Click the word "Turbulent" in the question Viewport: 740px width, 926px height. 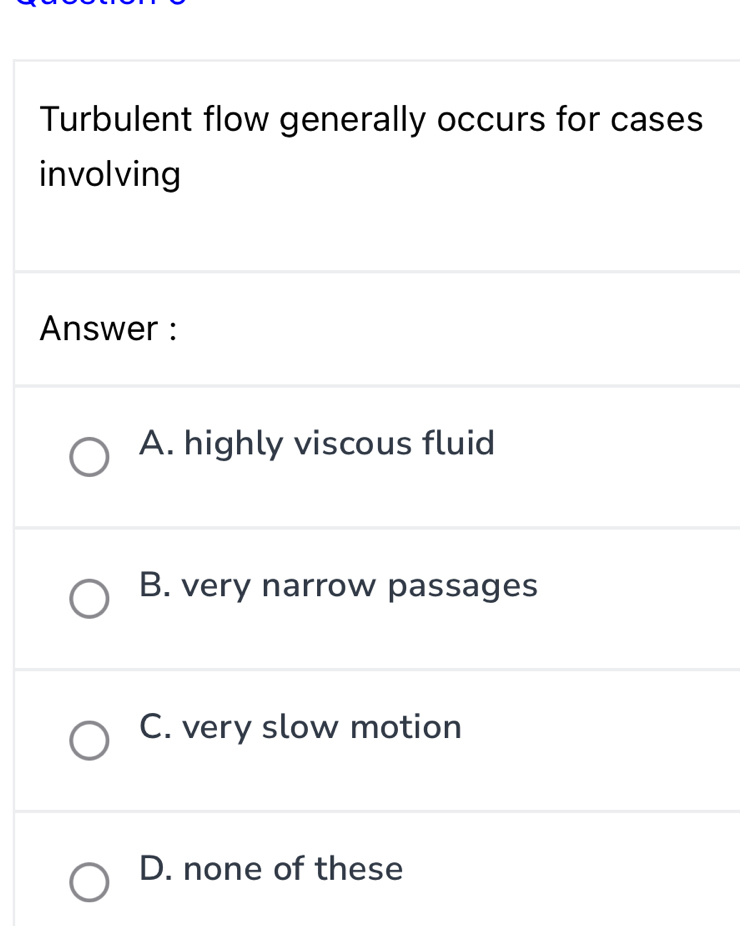[116, 120]
